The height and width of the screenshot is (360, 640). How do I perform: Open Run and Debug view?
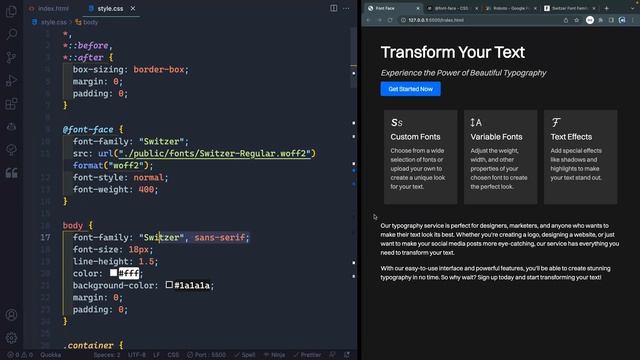click(x=11, y=80)
